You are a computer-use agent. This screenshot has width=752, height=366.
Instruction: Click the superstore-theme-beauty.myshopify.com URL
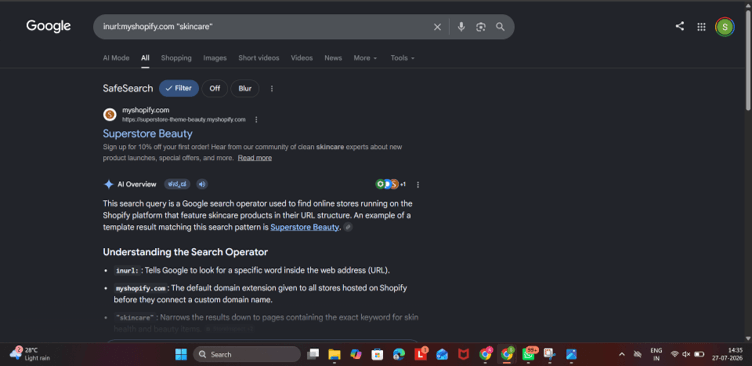coord(184,119)
